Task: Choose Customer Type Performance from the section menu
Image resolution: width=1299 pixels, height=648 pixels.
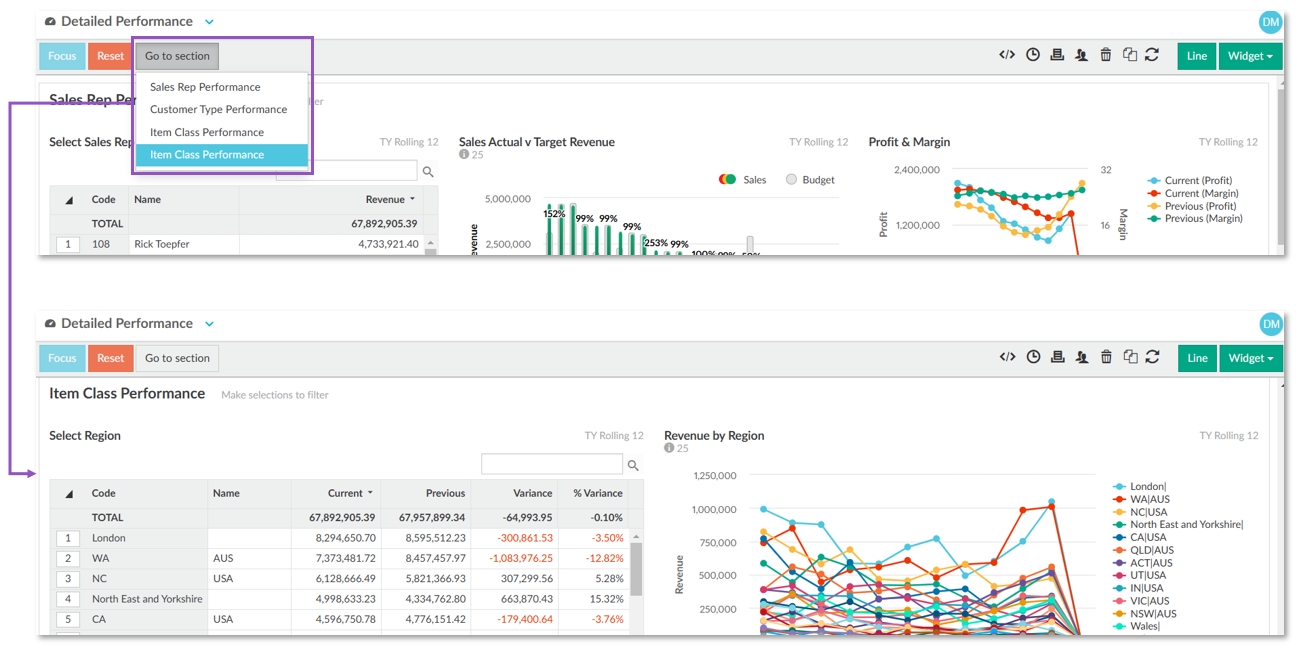Action: tap(218, 110)
